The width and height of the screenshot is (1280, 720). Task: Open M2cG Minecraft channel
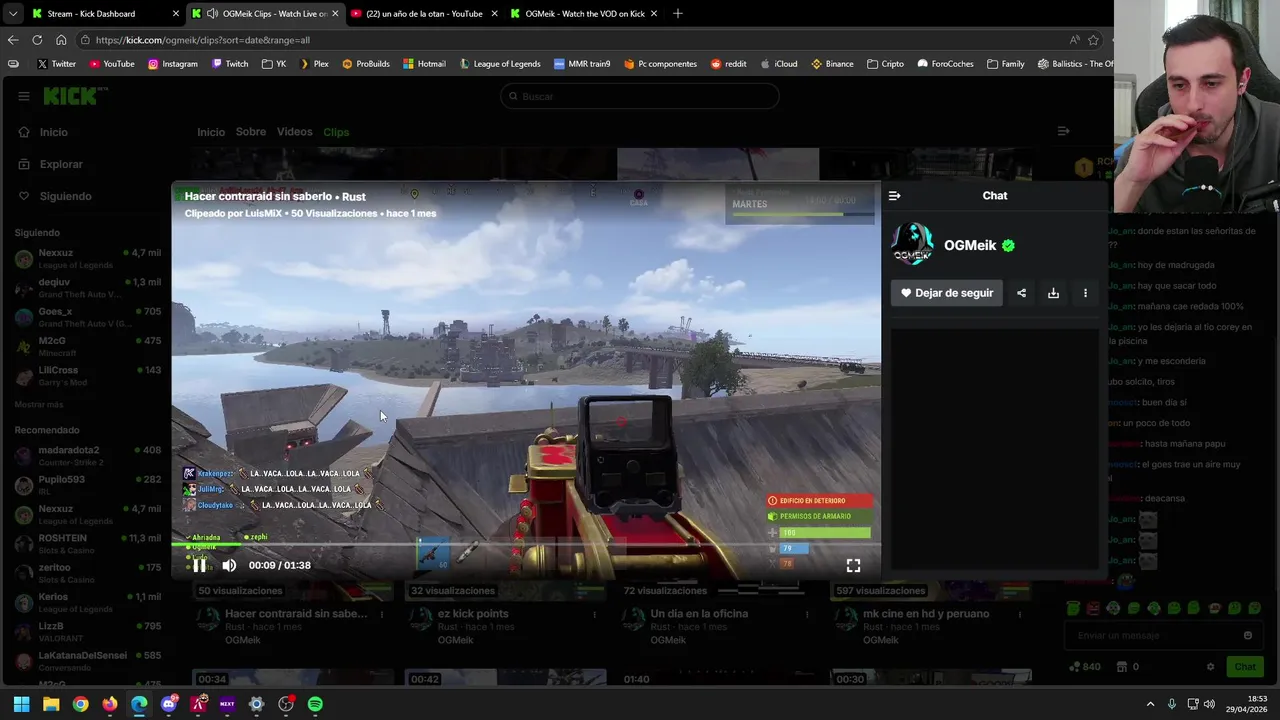click(88, 346)
